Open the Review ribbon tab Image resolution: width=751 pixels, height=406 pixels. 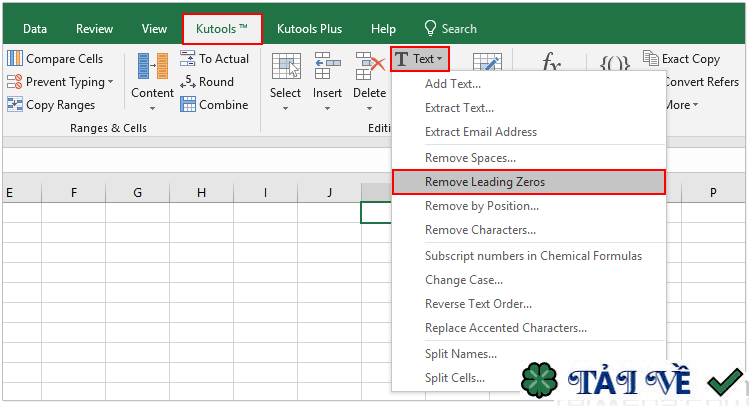click(94, 29)
